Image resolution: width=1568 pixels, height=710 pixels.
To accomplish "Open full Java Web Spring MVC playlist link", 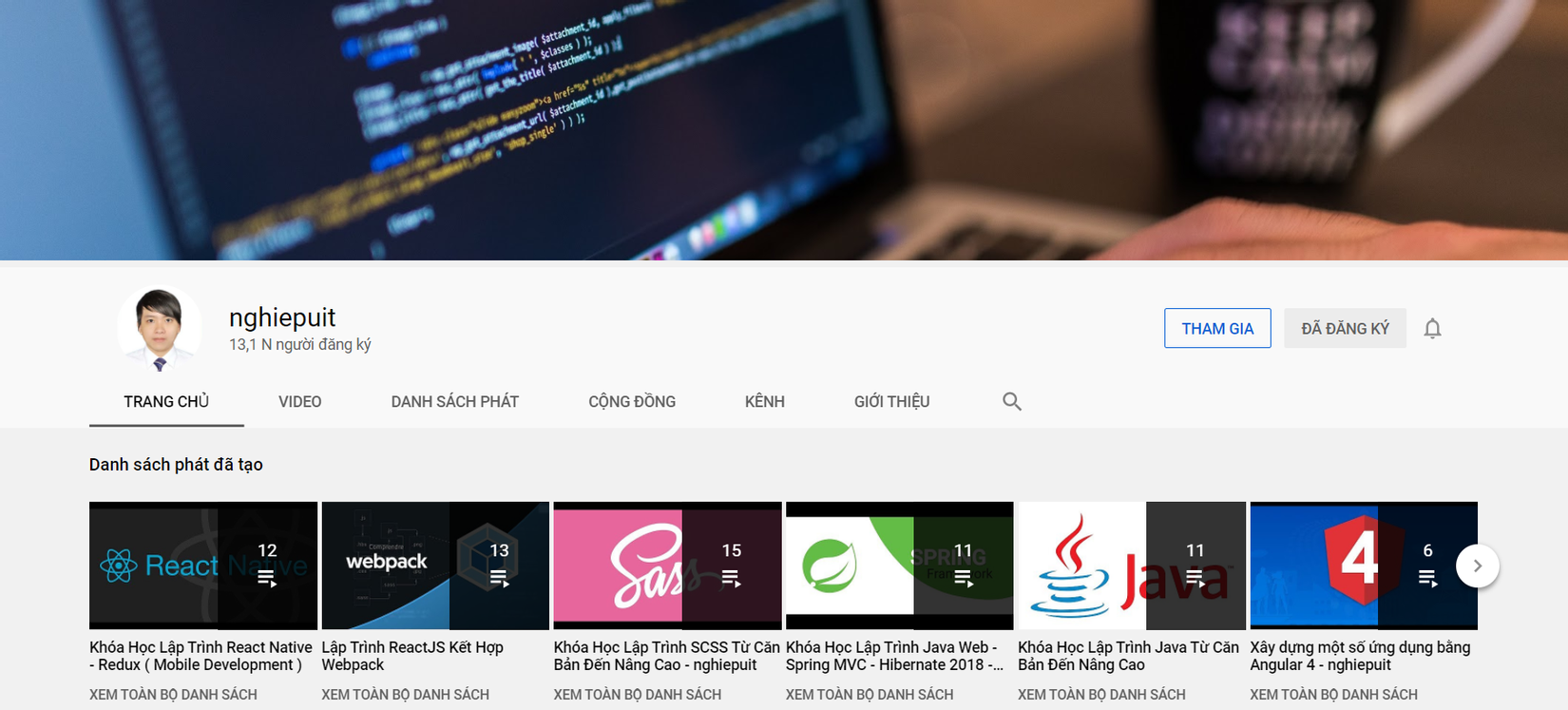I will [870, 695].
